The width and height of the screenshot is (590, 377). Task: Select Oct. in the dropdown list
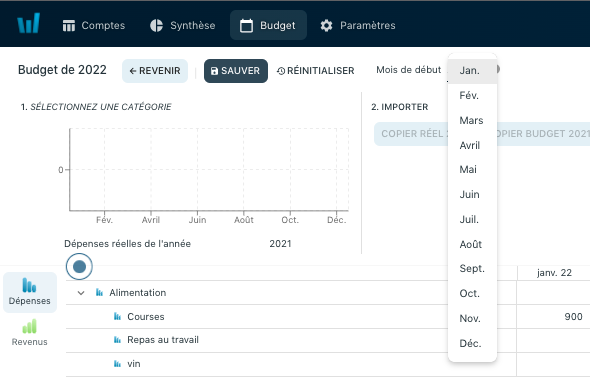(x=472, y=293)
